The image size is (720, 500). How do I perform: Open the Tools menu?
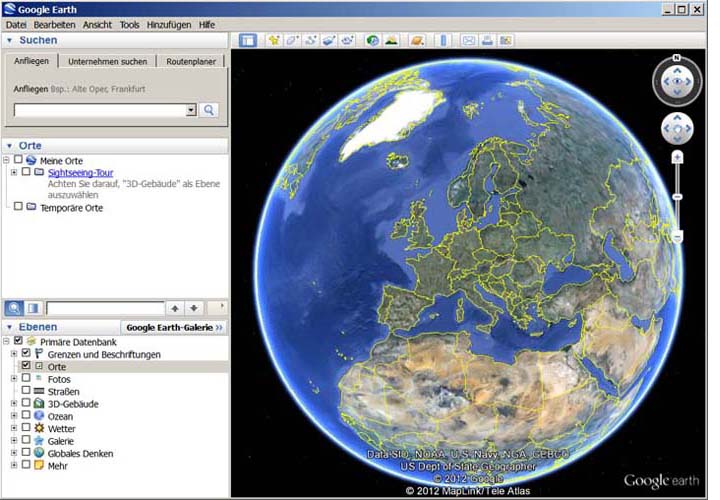(129, 25)
